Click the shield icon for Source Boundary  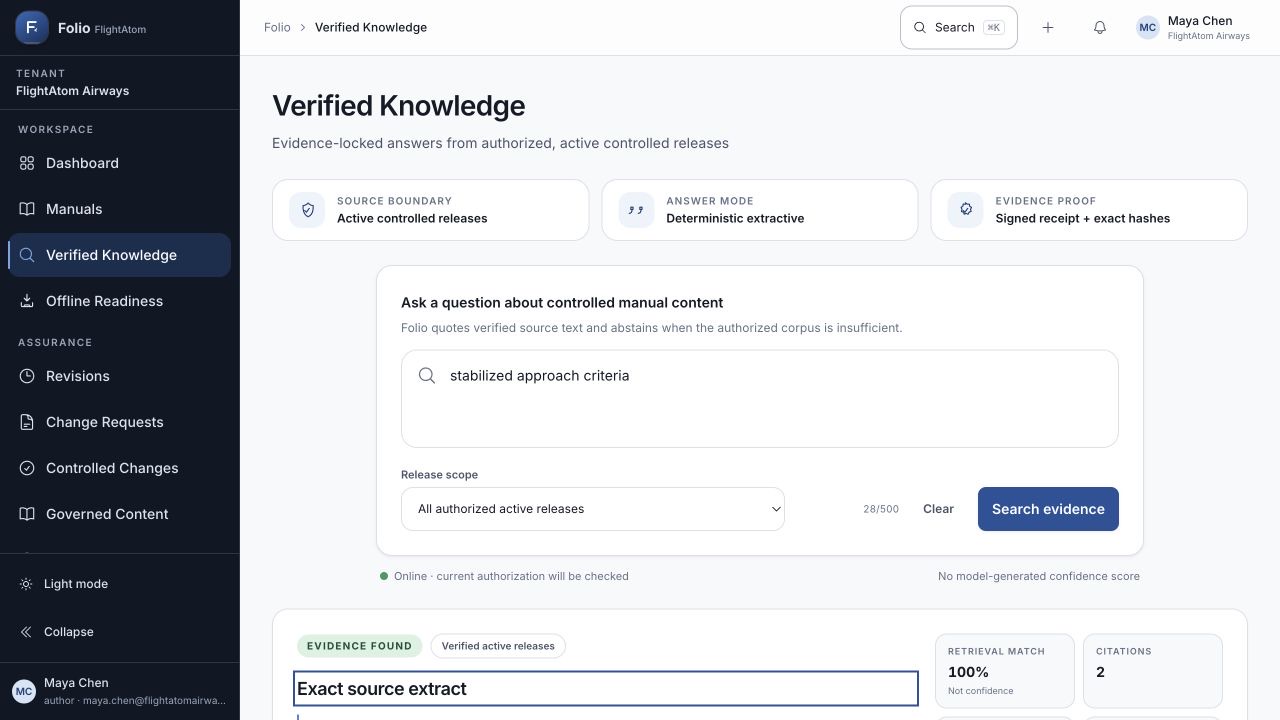pyautogui.click(x=307, y=210)
